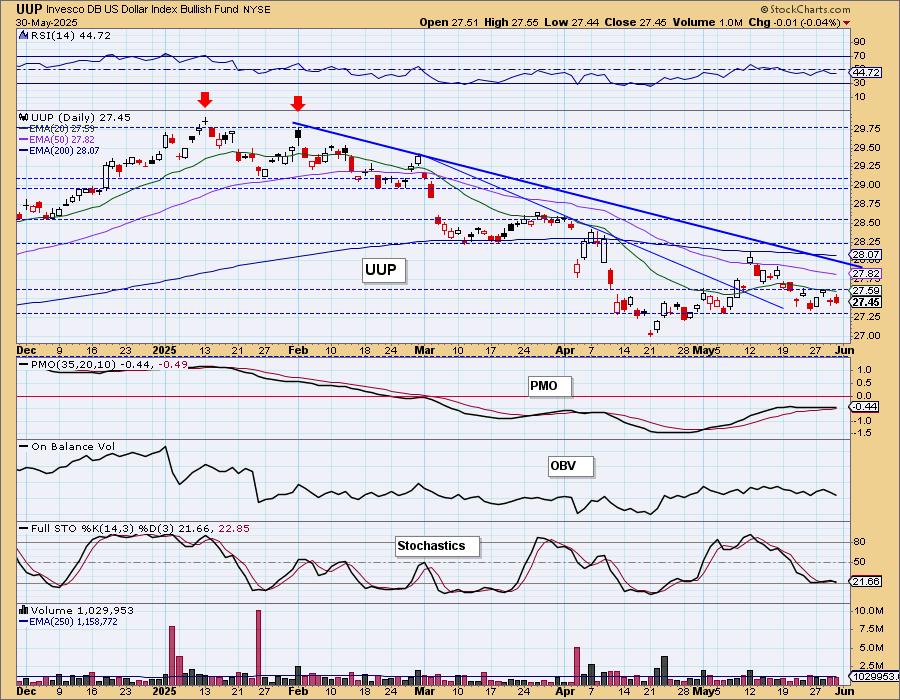Click the 2025 label on price chart date axis
The height and width of the screenshot is (700, 900).
click(x=165, y=350)
